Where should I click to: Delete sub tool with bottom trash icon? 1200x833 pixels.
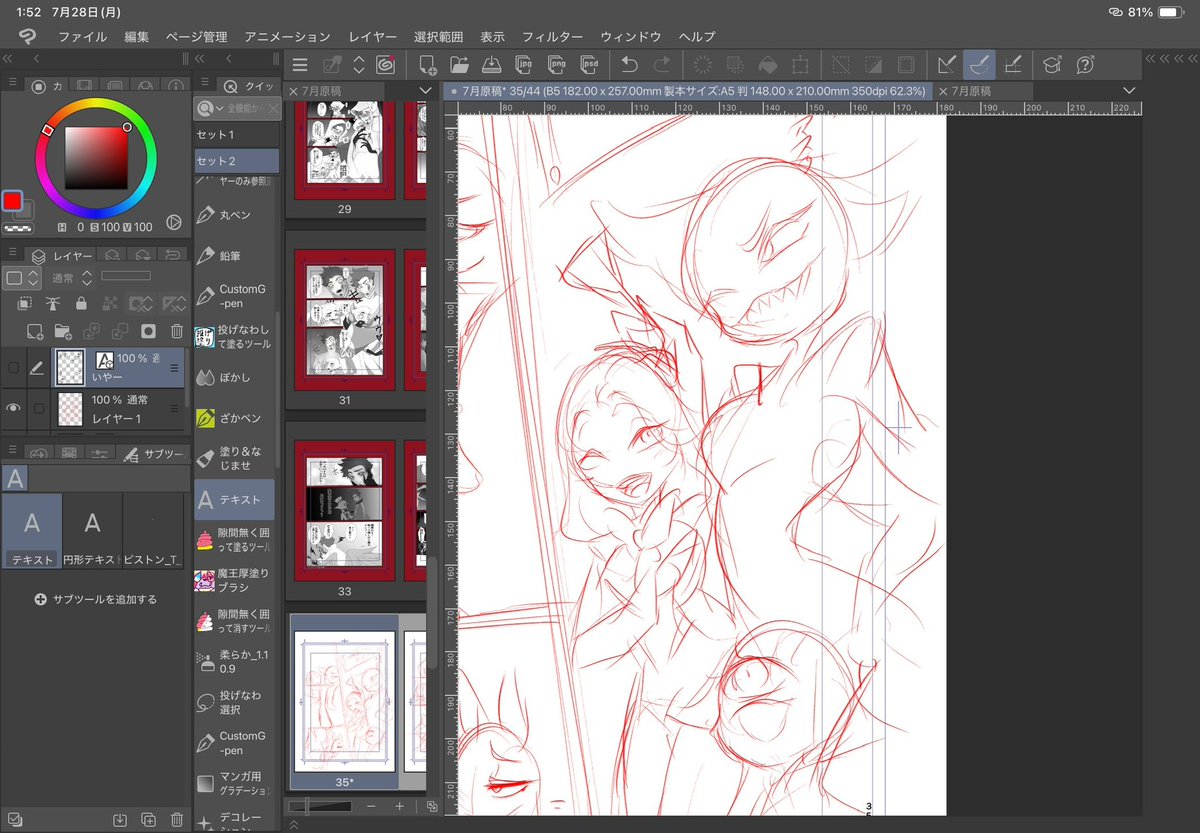pos(176,820)
